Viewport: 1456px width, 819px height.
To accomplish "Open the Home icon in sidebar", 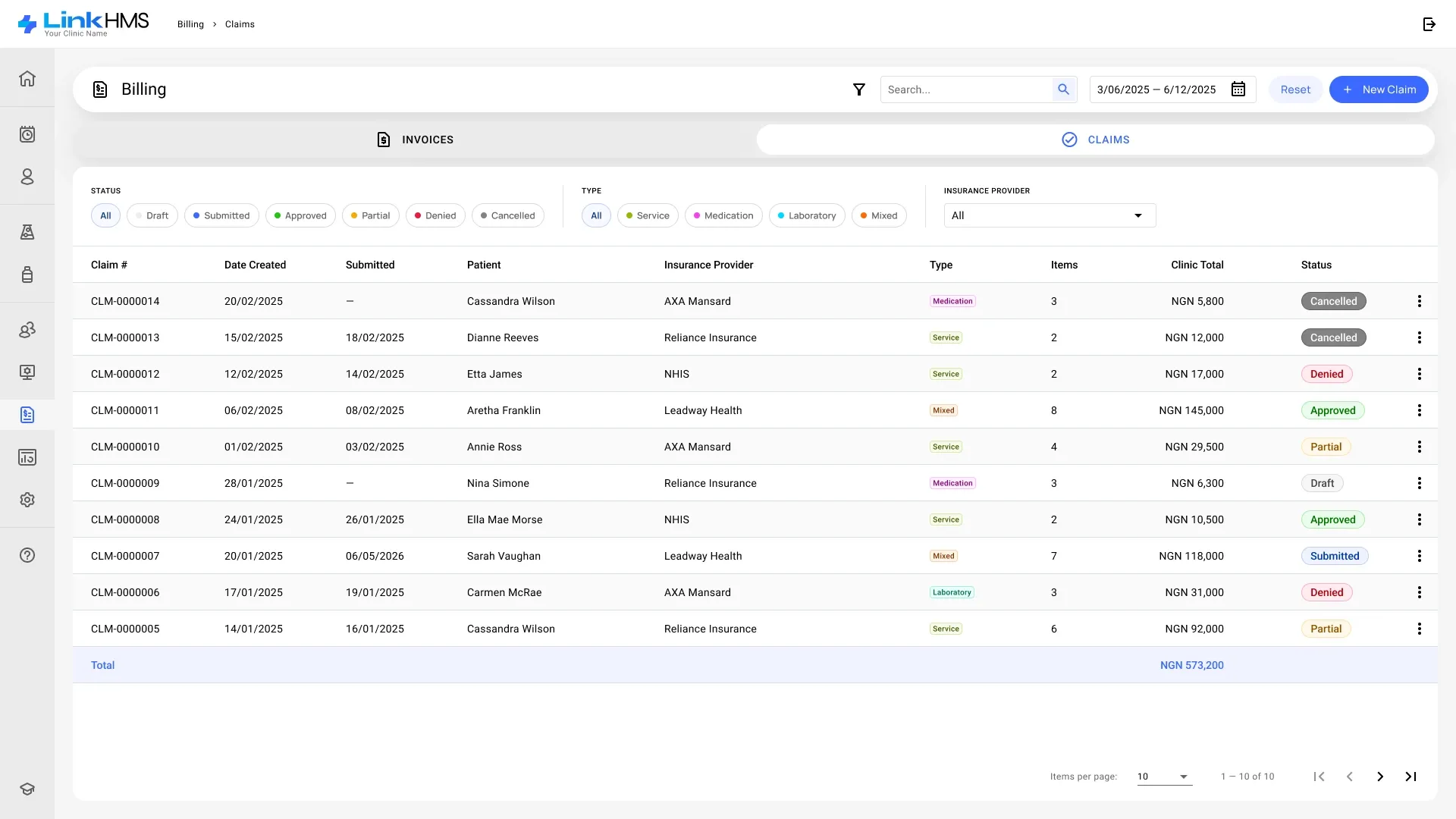I will 27,79.
